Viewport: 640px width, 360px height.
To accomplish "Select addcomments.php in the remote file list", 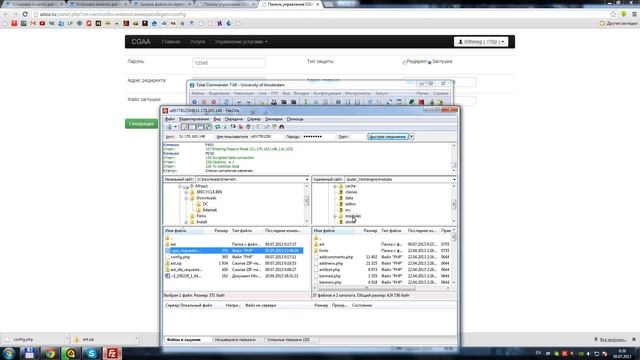I will [336, 257].
